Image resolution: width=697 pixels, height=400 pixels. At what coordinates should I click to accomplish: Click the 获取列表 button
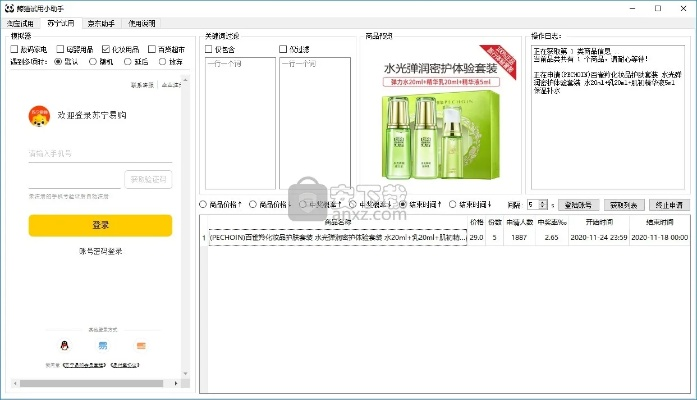coord(624,205)
